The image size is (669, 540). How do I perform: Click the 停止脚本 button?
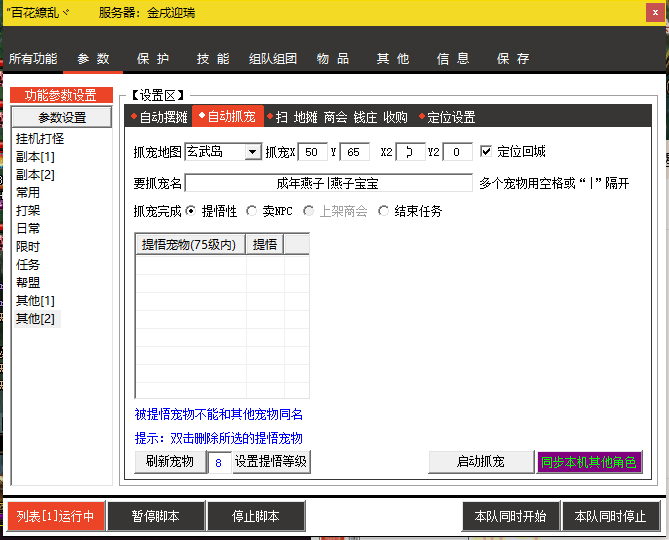pyautogui.click(x=256, y=516)
